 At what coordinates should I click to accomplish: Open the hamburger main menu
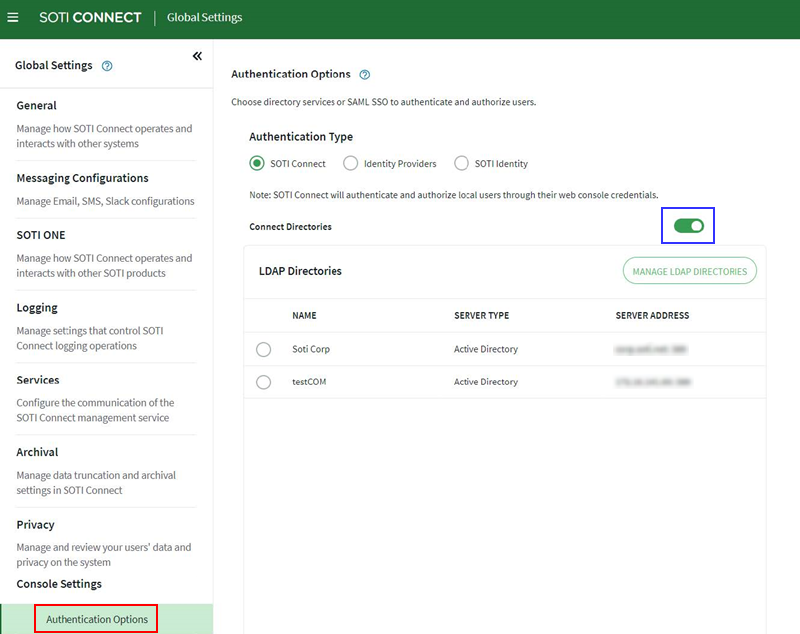coord(13,17)
